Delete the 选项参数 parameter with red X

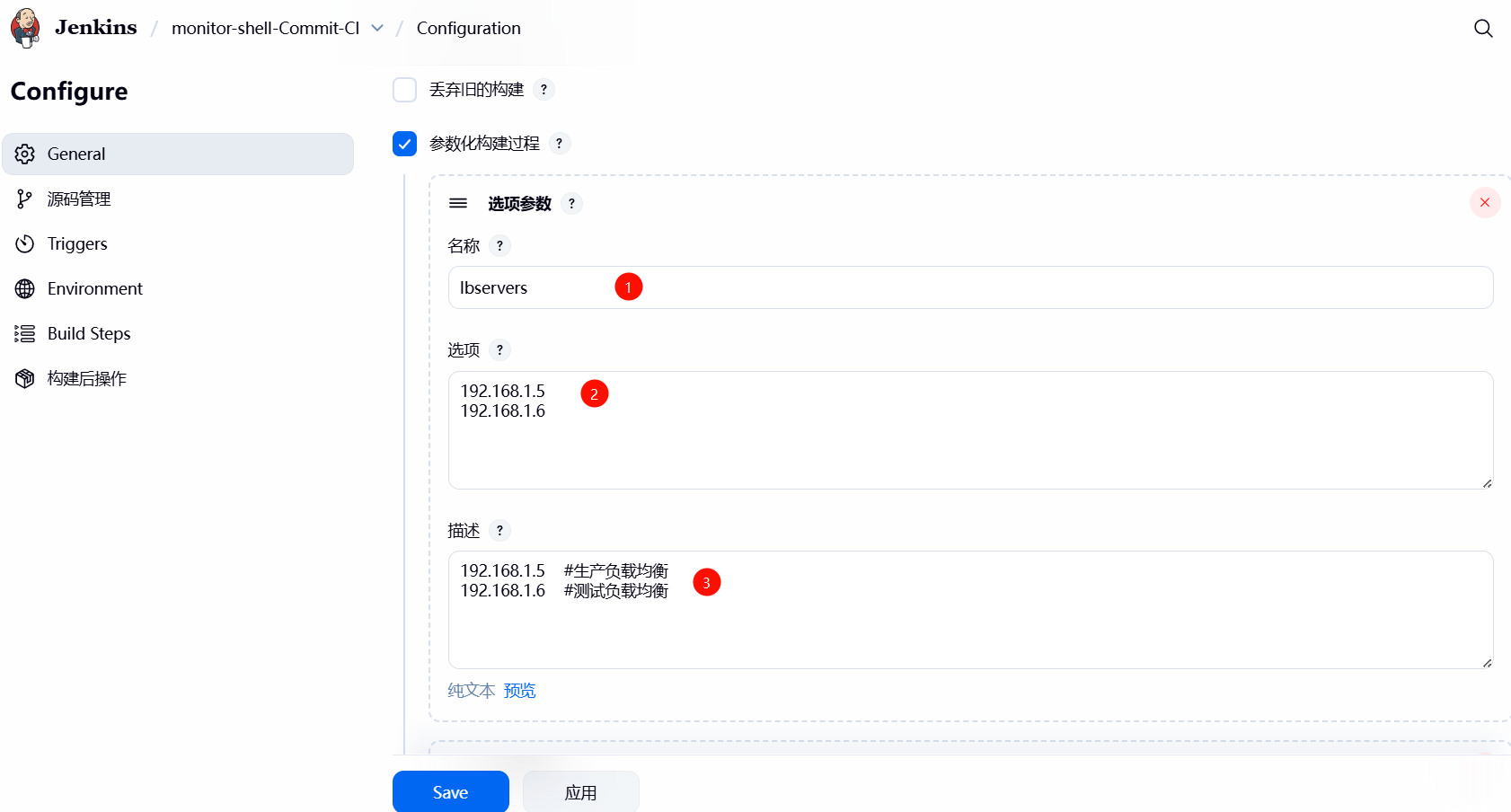[x=1484, y=203]
